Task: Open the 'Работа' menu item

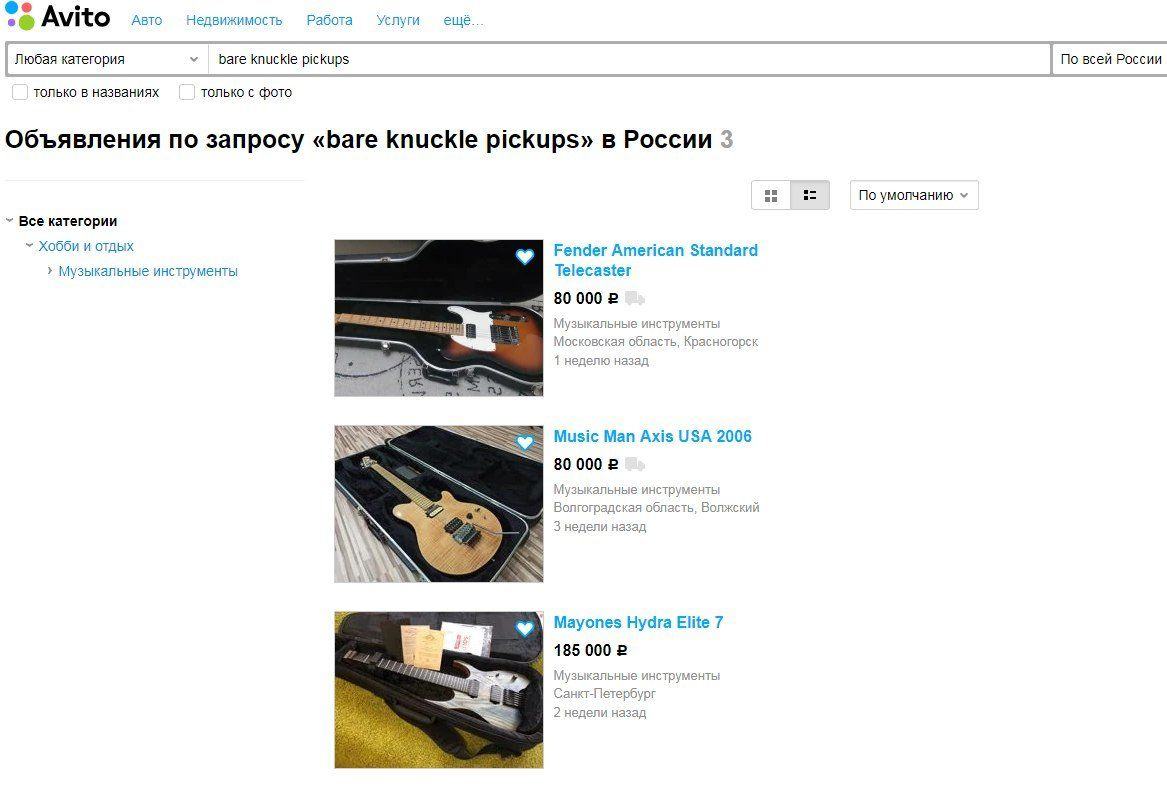Action: (x=329, y=20)
